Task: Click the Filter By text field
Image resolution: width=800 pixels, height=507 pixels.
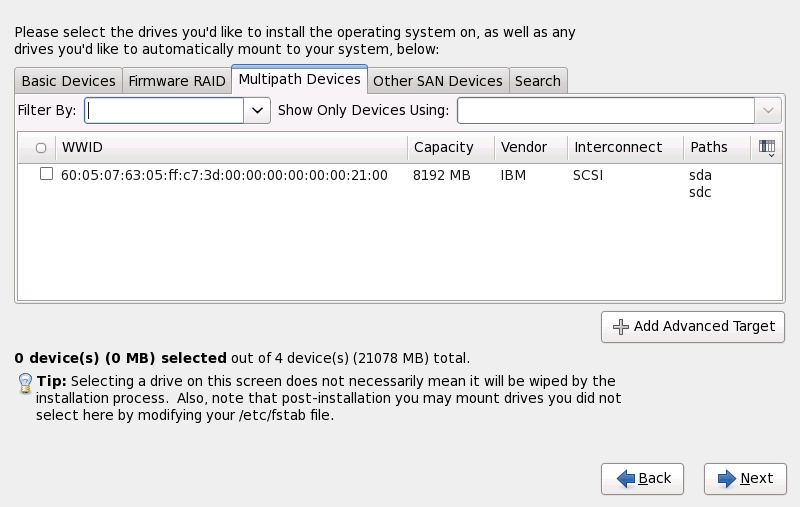Action: coord(165,110)
